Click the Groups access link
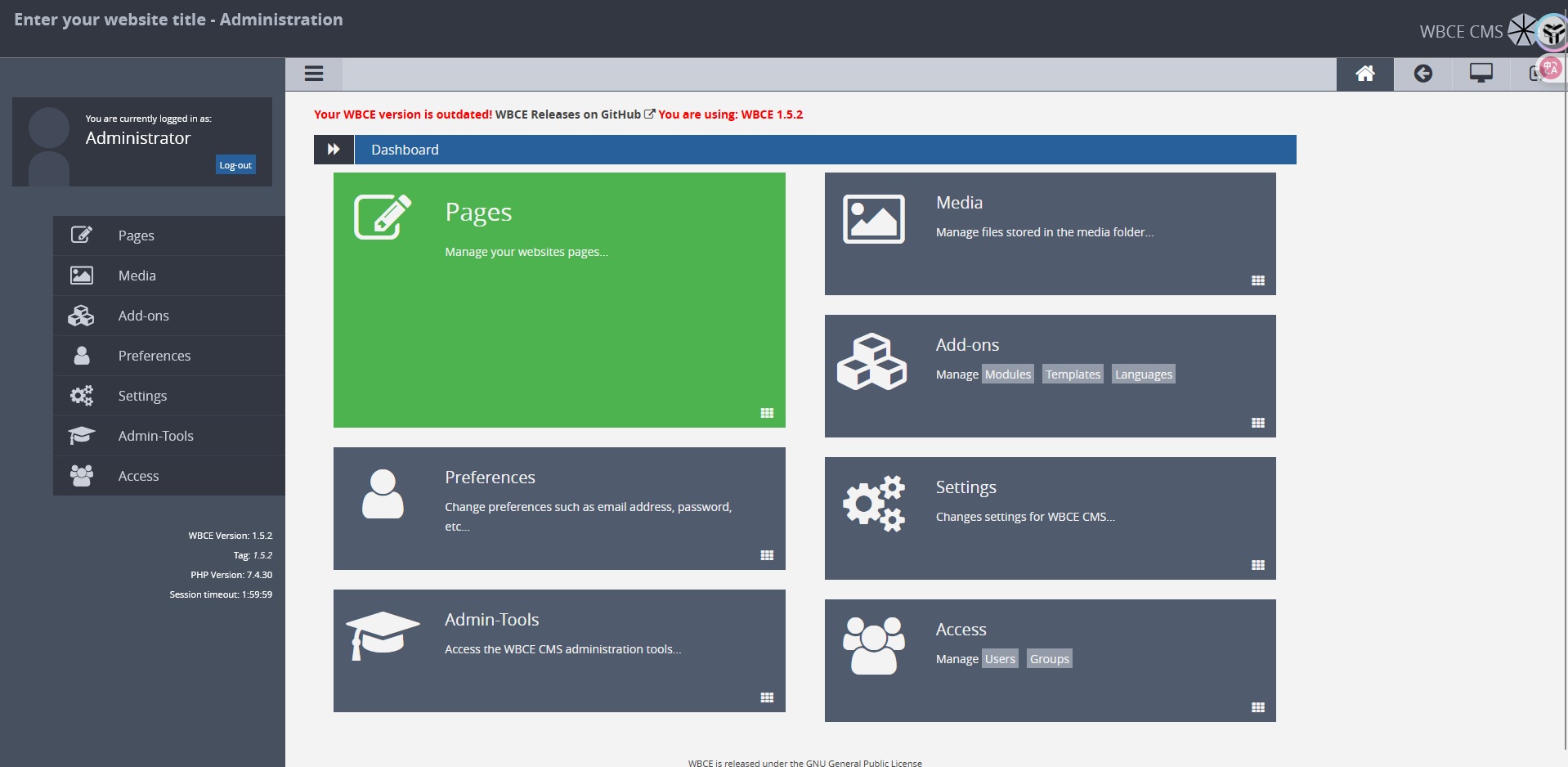 pyautogui.click(x=1049, y=659)
